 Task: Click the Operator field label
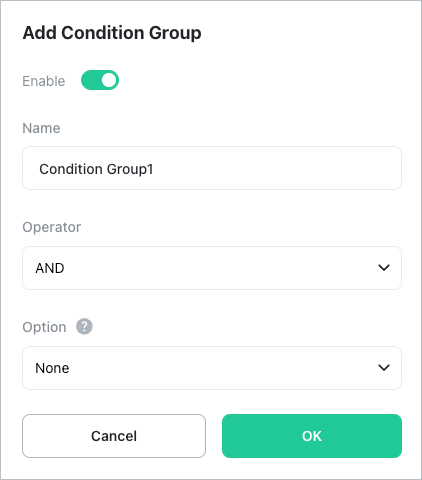point(52,227)
